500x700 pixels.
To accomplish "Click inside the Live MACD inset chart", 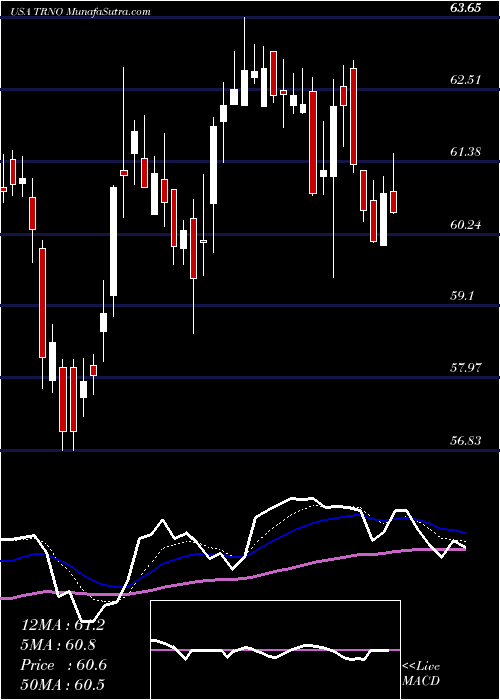I will coord(275,650).
